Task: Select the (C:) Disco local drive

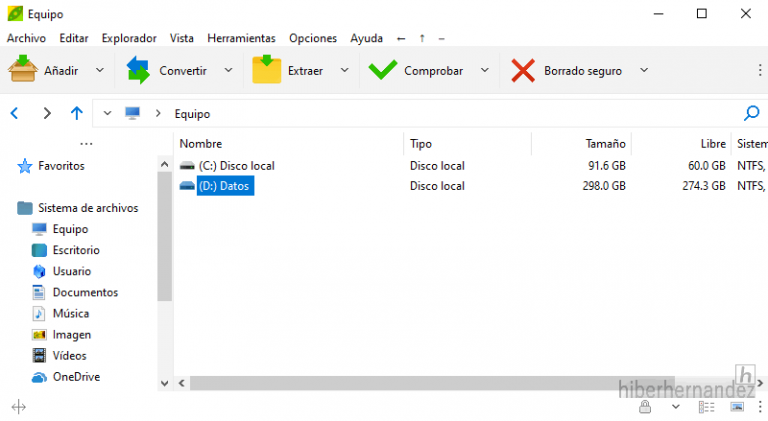Action: (x=236, y=165)
